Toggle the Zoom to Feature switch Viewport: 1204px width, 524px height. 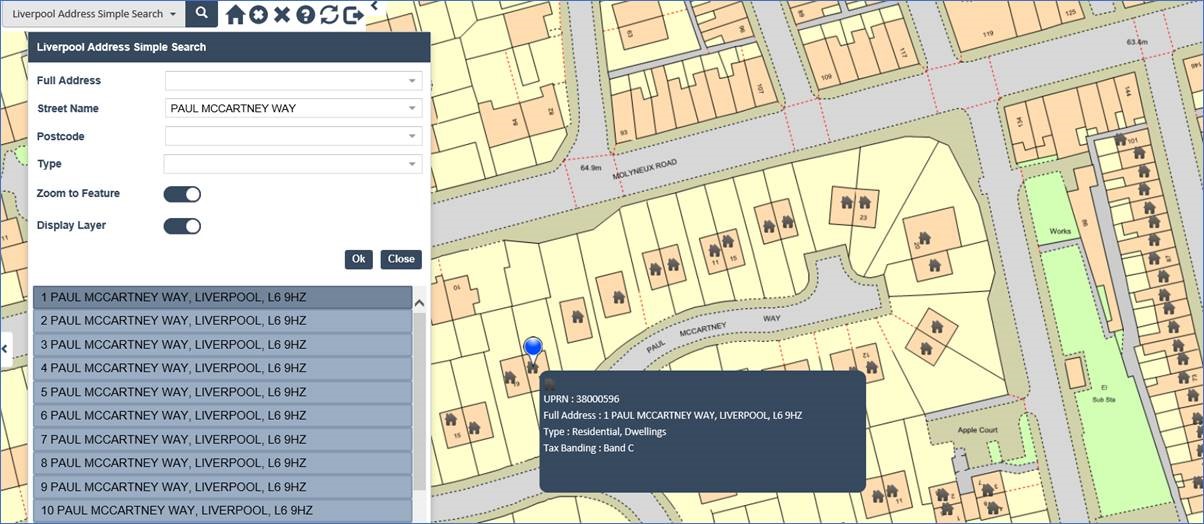(x=183, y=194)
